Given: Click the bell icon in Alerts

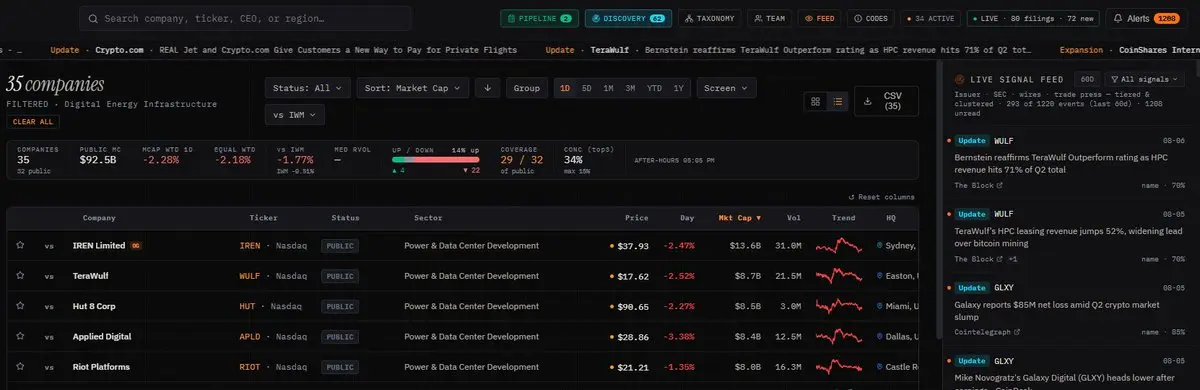Looking at the screenshot, I should [1118, 18].
